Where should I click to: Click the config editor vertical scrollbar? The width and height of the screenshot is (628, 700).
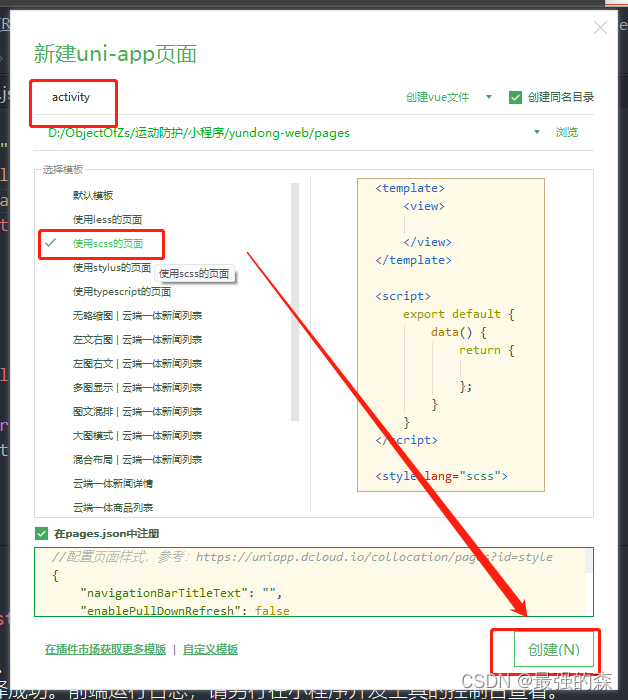pos(589,561)
